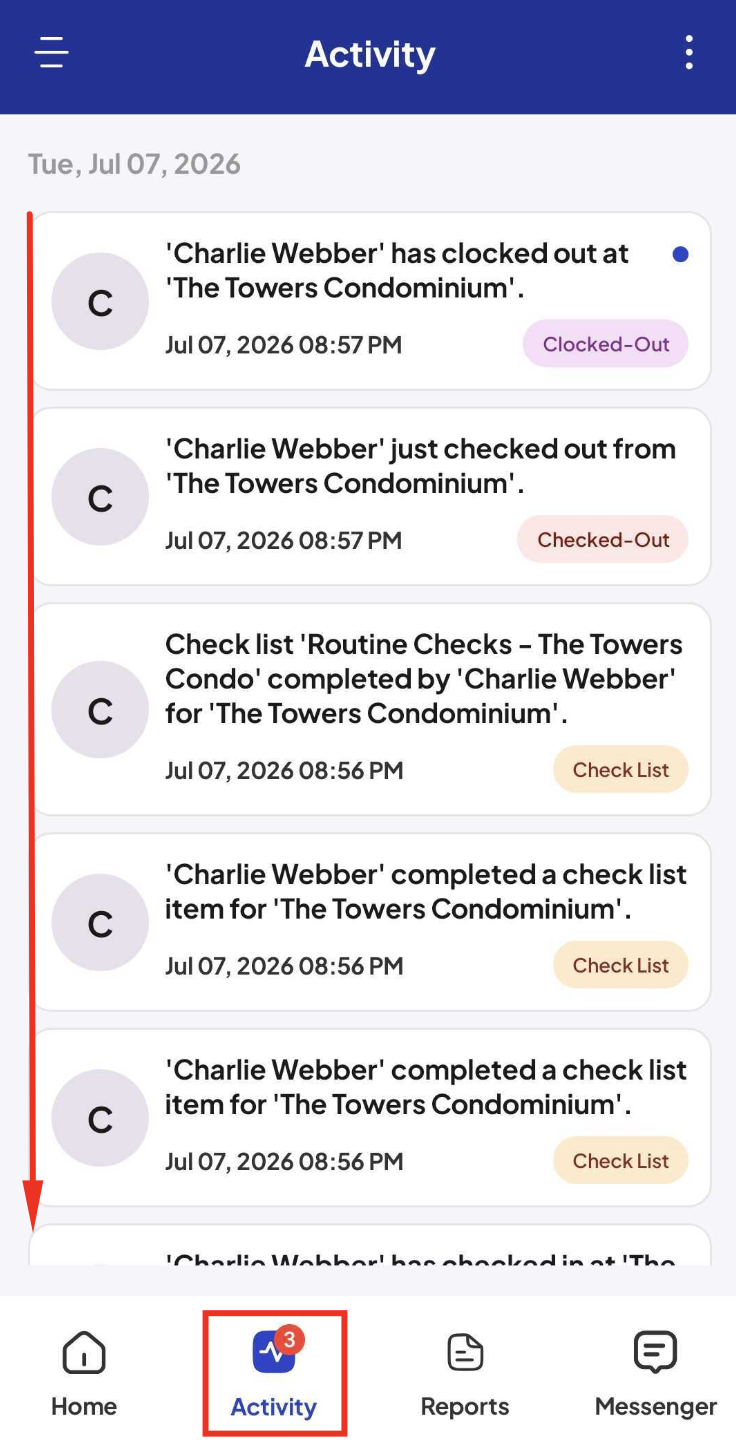Open 'just checked out' activity card

pyautogui.click(x=370, y=497)
